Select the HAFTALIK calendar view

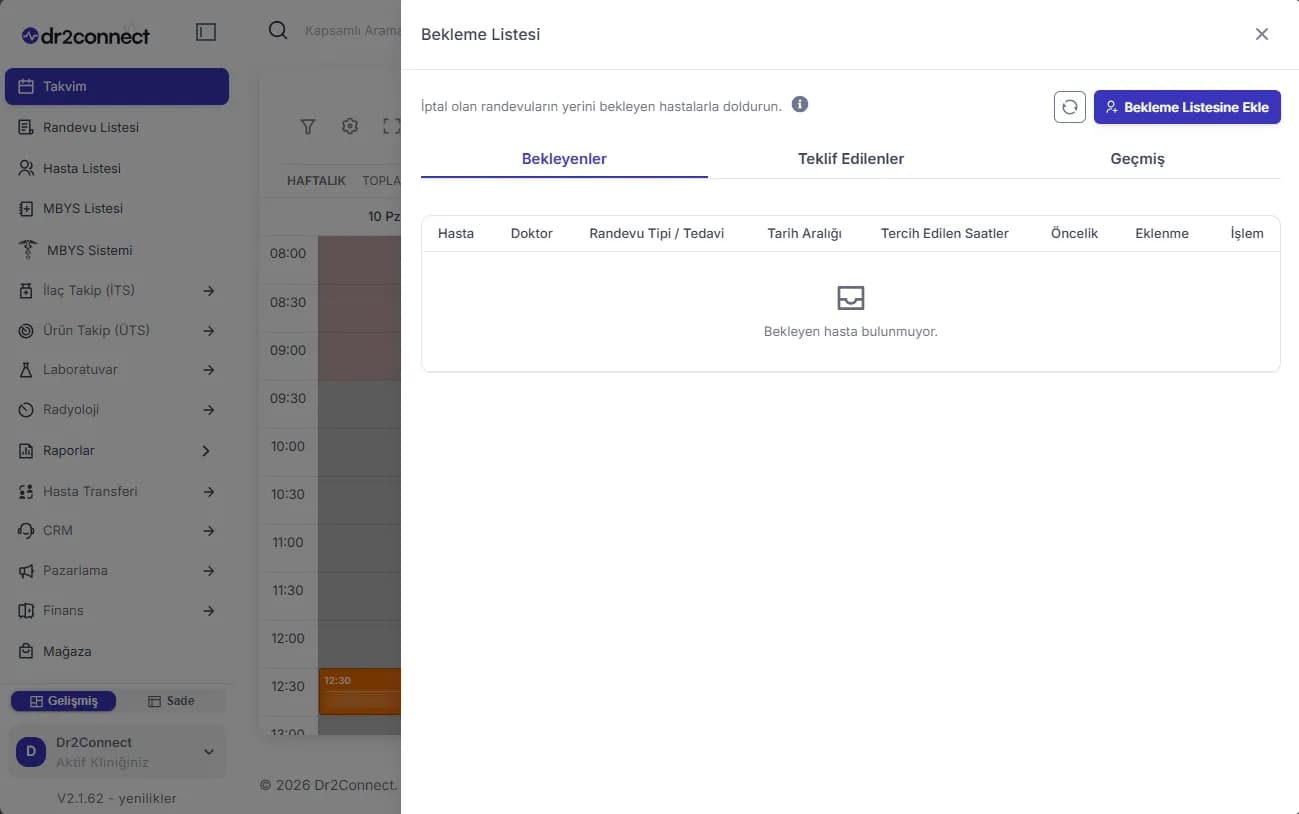[316, 181]
